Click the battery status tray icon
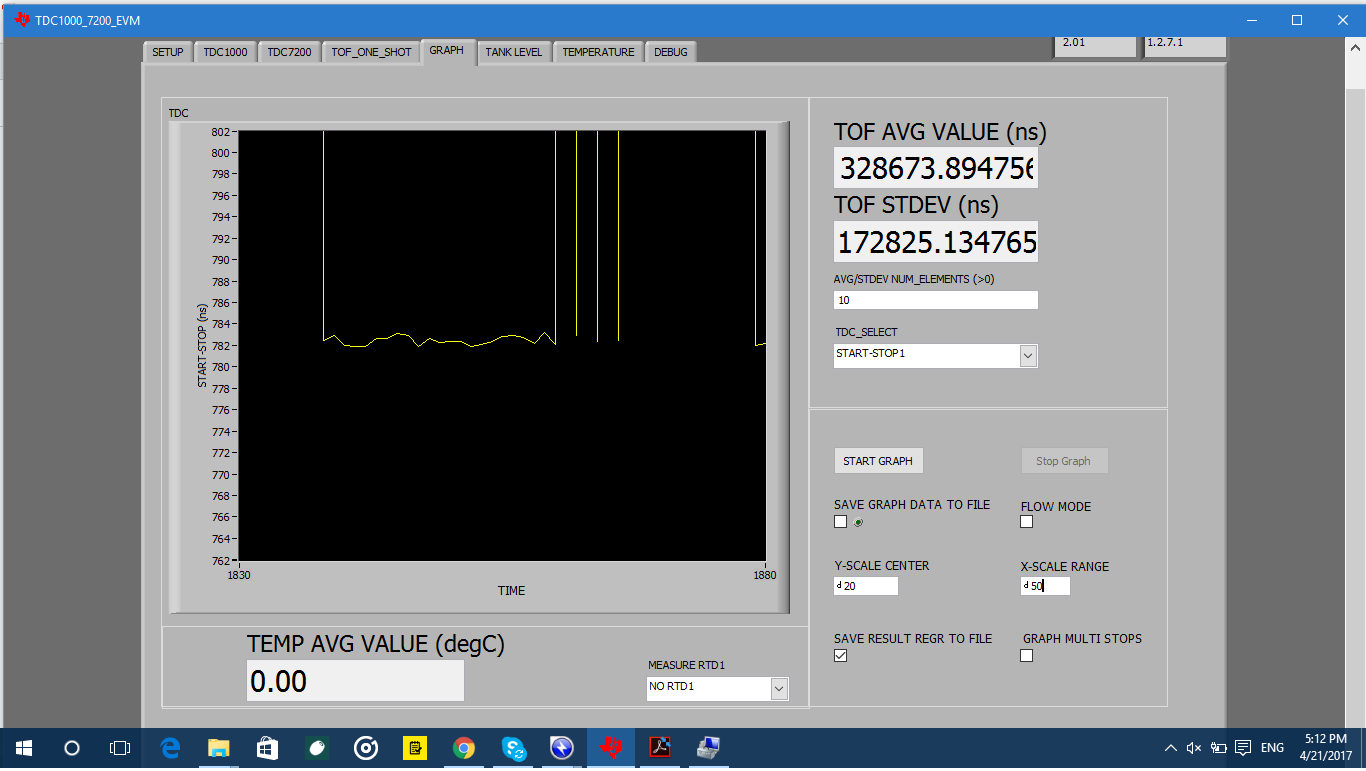 click(1218, 747)
